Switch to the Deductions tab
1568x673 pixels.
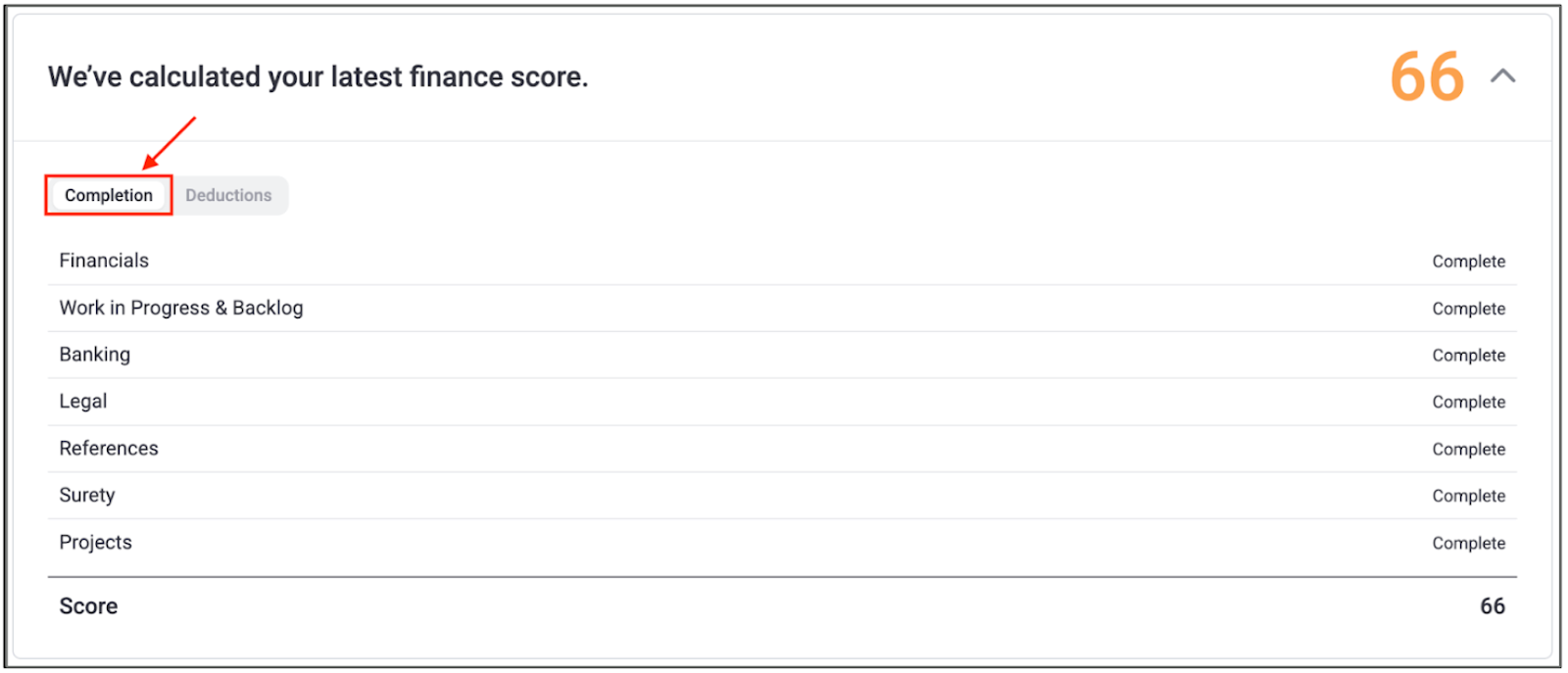(x=228, y=196)
